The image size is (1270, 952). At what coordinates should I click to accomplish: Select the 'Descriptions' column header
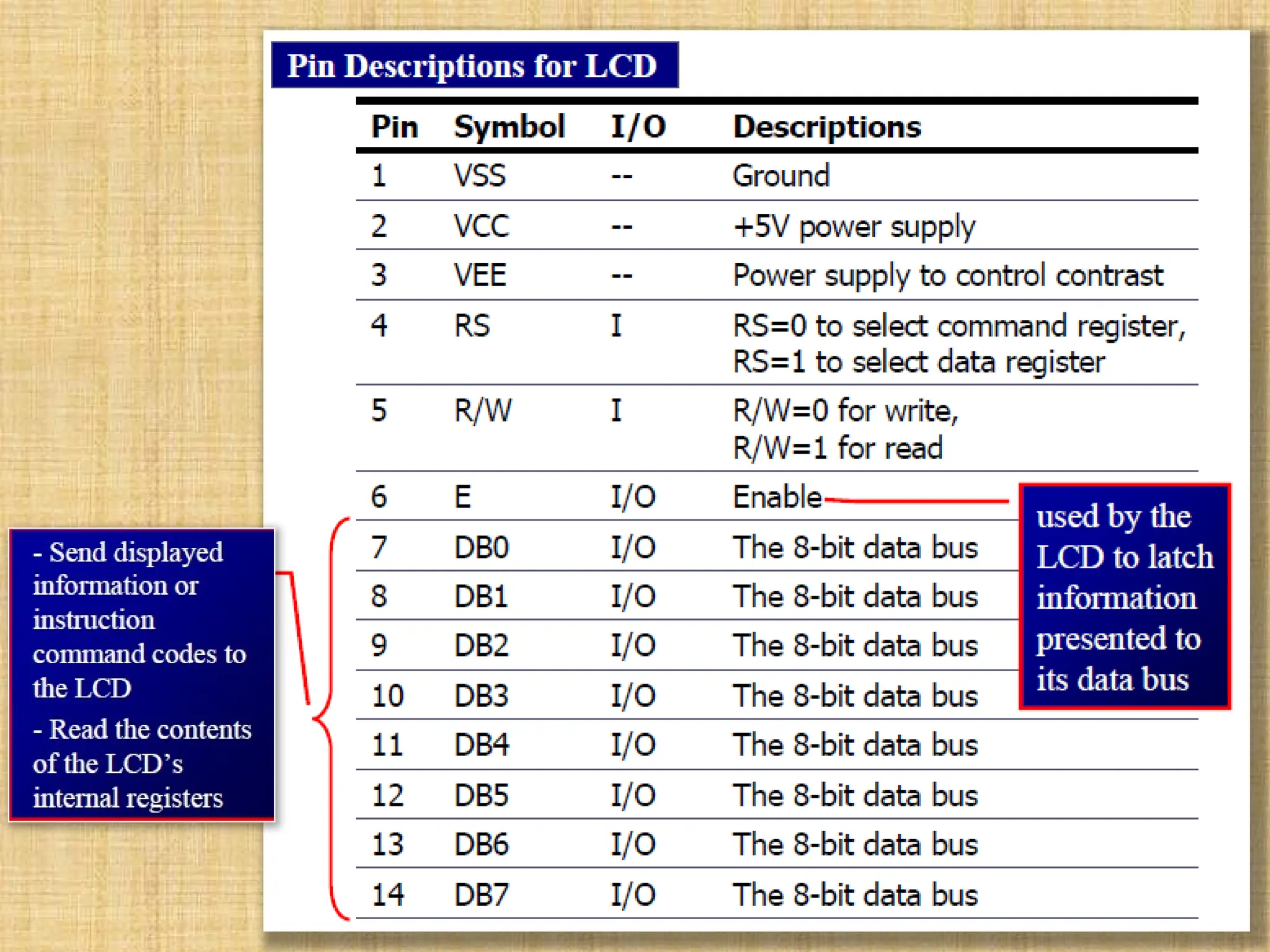[x=827, y=127]
